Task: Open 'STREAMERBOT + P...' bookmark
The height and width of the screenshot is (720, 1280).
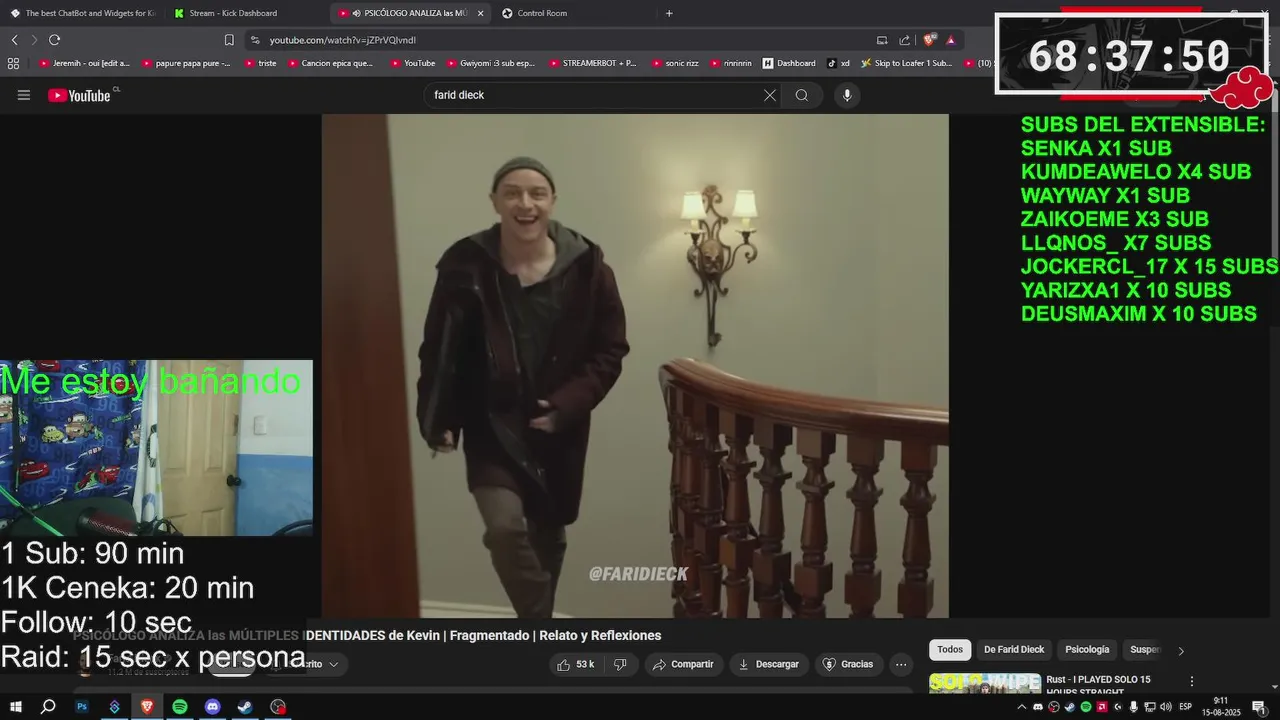Action: click(592, 63)
